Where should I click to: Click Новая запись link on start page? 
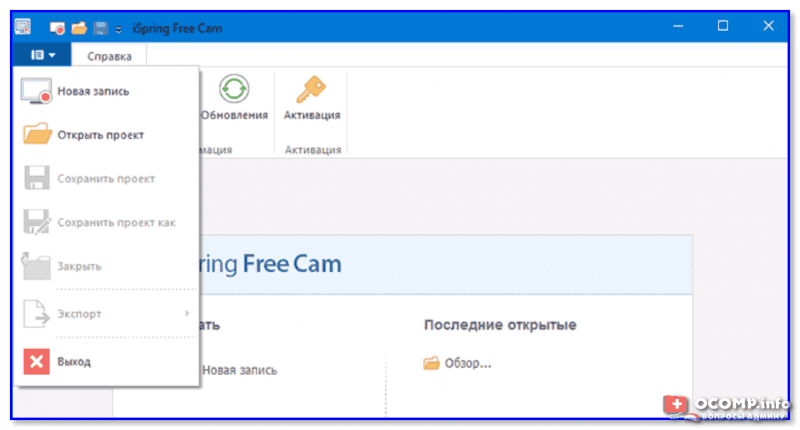click(239, 370)
